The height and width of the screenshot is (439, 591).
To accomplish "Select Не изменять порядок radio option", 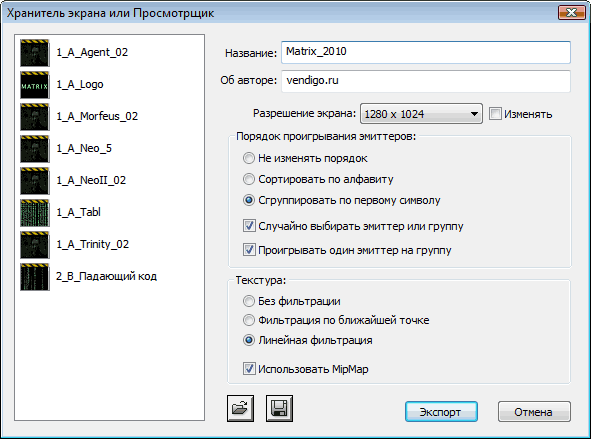I will tap(249, 158).
